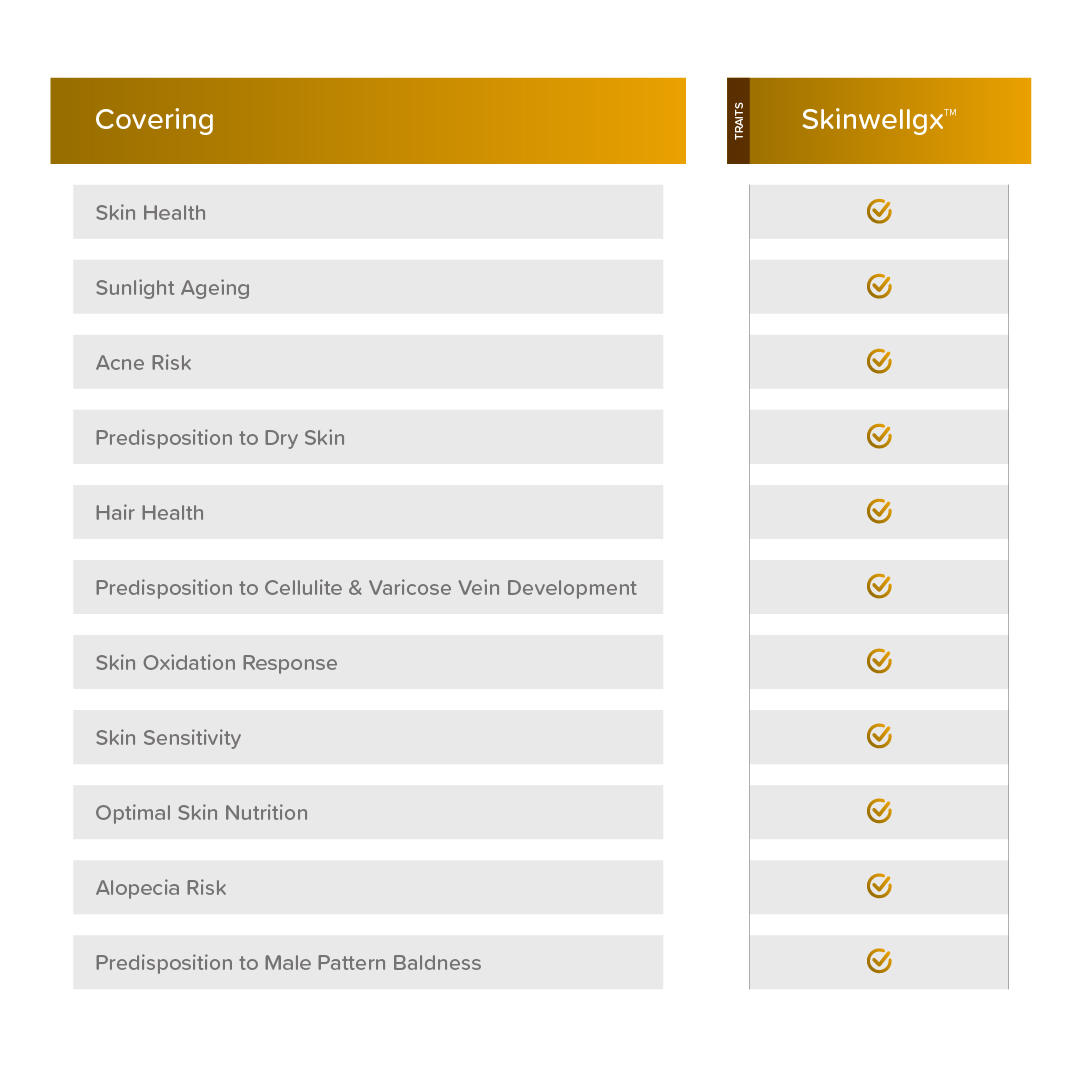Screen dimensions: 1081x1081
Task: Click the Hair Health checkmark icon
Action: 879,512
